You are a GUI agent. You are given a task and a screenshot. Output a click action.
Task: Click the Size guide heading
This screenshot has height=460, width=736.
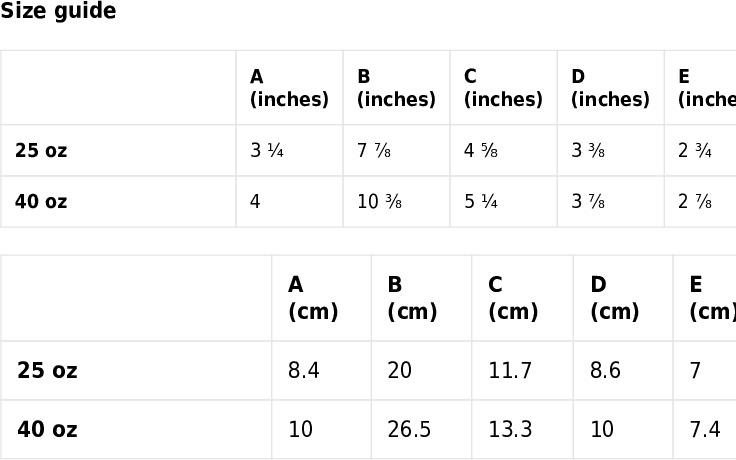click(58, 10)
